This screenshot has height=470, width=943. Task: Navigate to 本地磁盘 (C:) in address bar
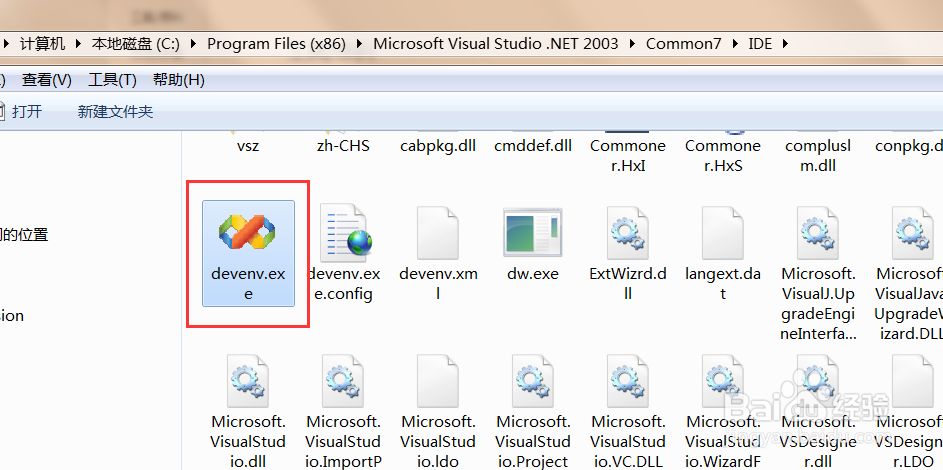pyautogui.click(x=135, y=44)
